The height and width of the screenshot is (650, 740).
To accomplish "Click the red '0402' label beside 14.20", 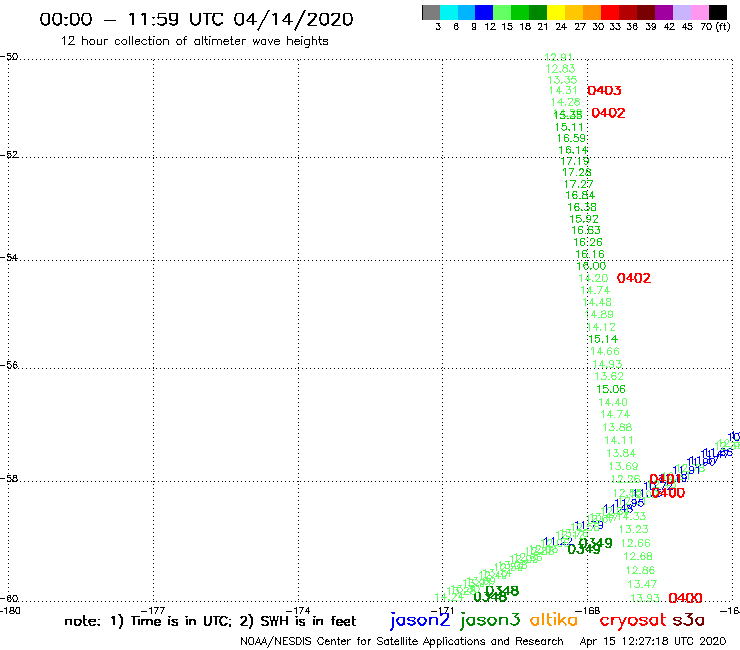I will click(x=634, y=278).
